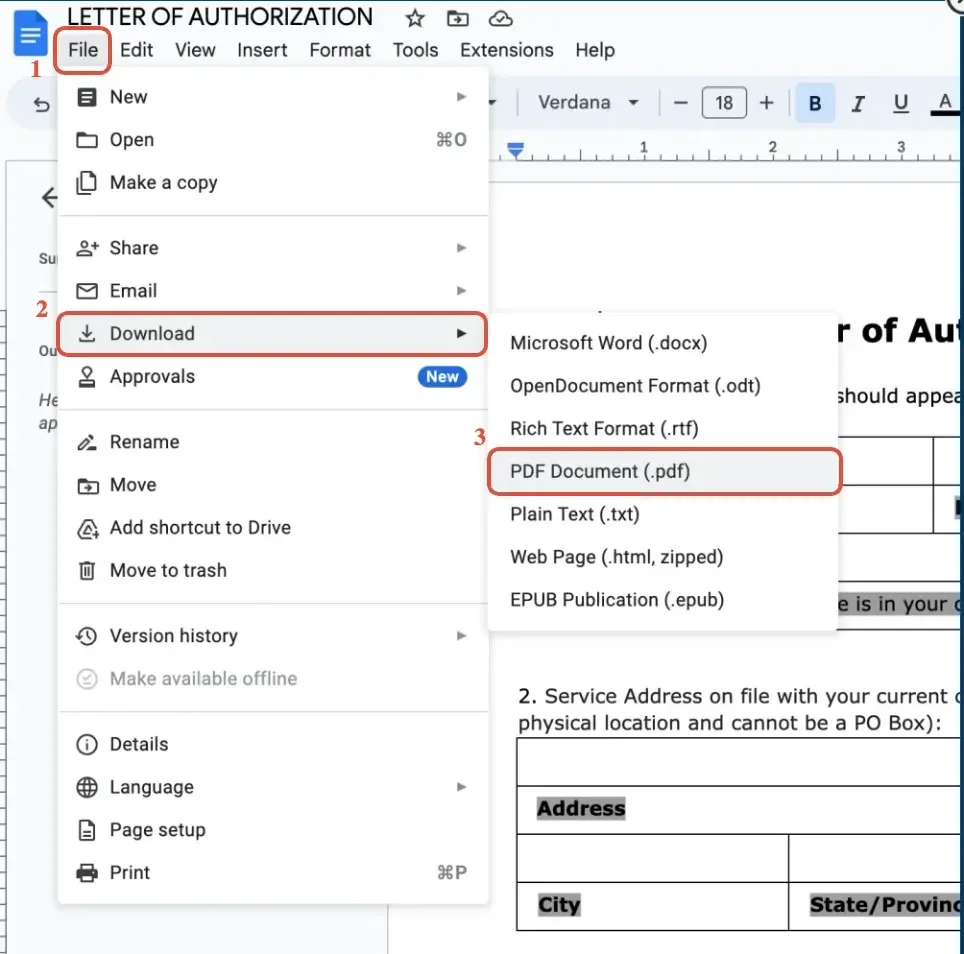The width and height of the screenshot is (964, 954).
Task: Toggle Bold formatting
Action: click(x=815, y=103)
